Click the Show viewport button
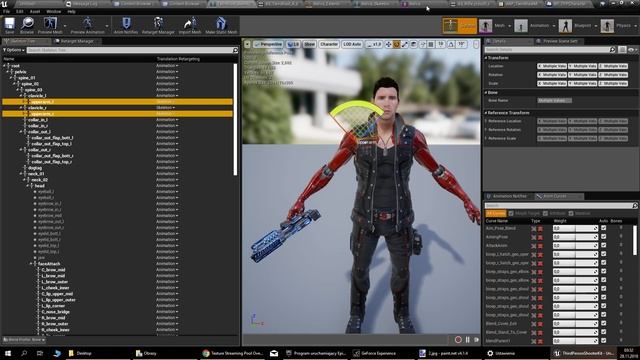 coord(309,44)
